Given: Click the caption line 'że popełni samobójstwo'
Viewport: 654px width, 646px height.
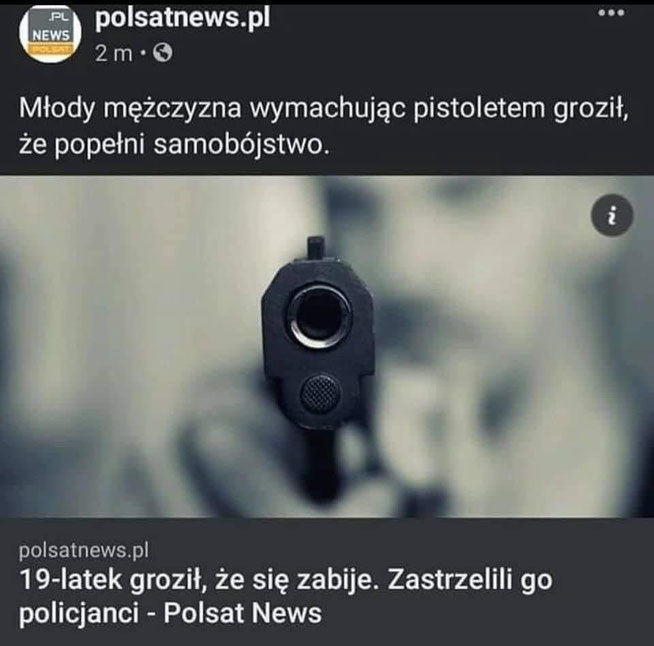Looking at the screenshot, I should pyautogui.click(x=174, y=144).
